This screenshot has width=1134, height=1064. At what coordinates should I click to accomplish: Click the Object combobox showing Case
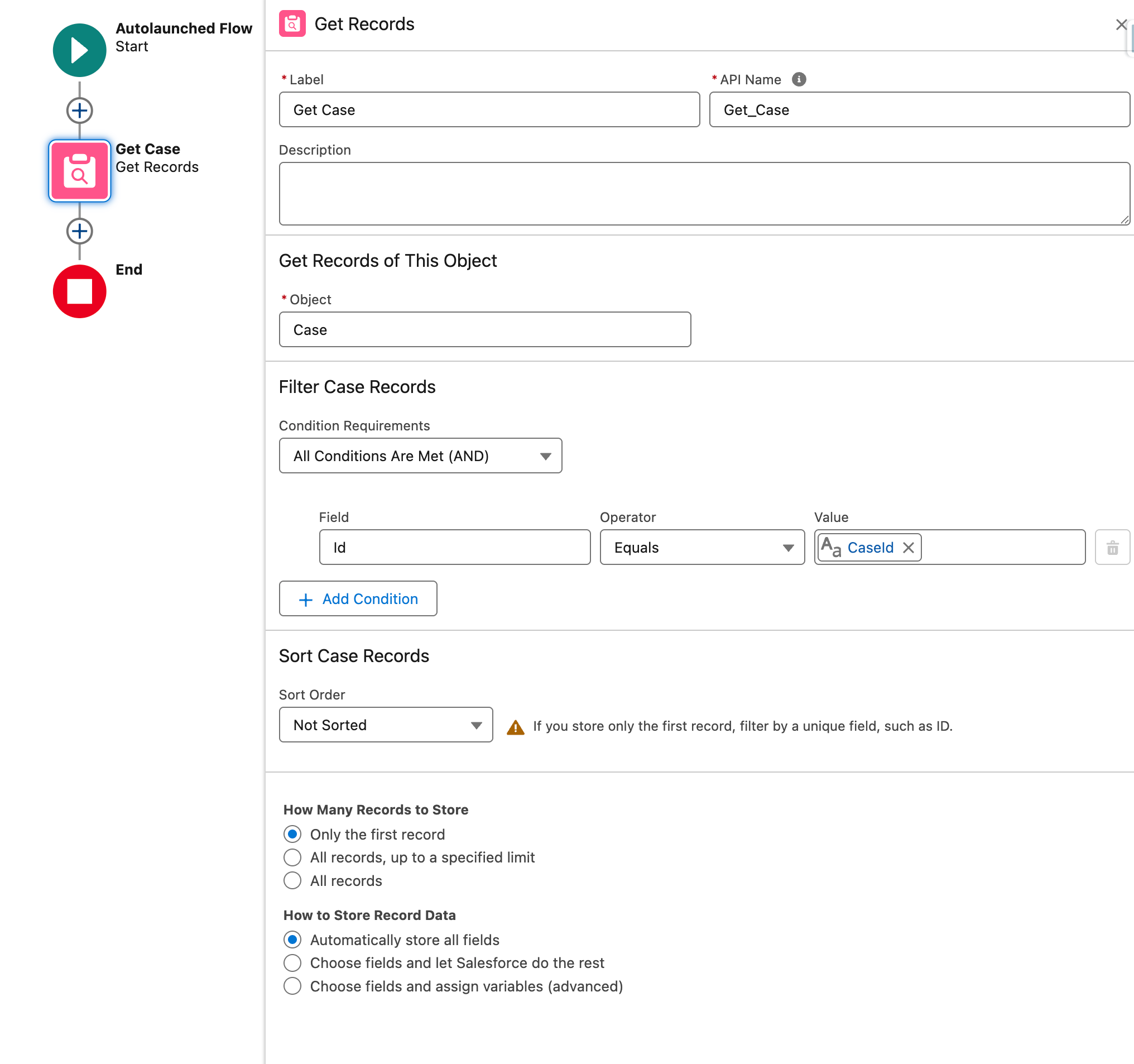(x=485, y=330)
